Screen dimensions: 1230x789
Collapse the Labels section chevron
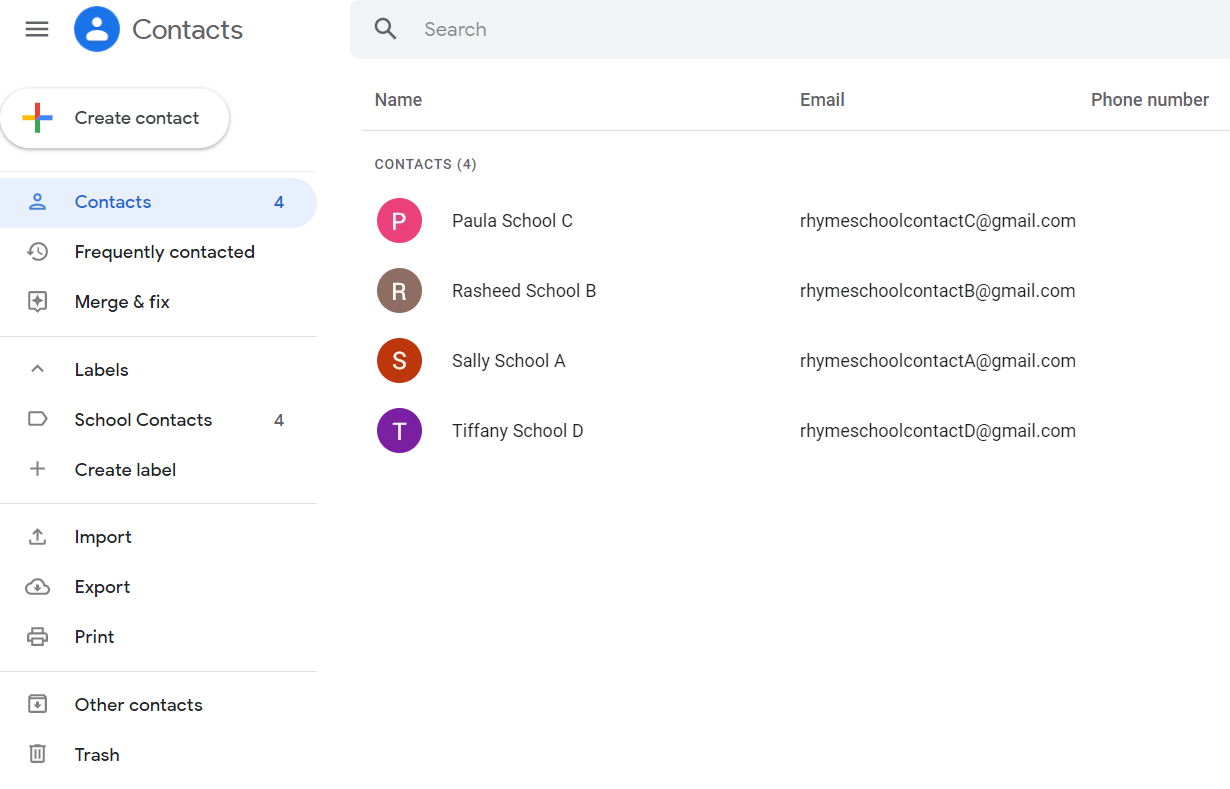click(x=37, y=370)
